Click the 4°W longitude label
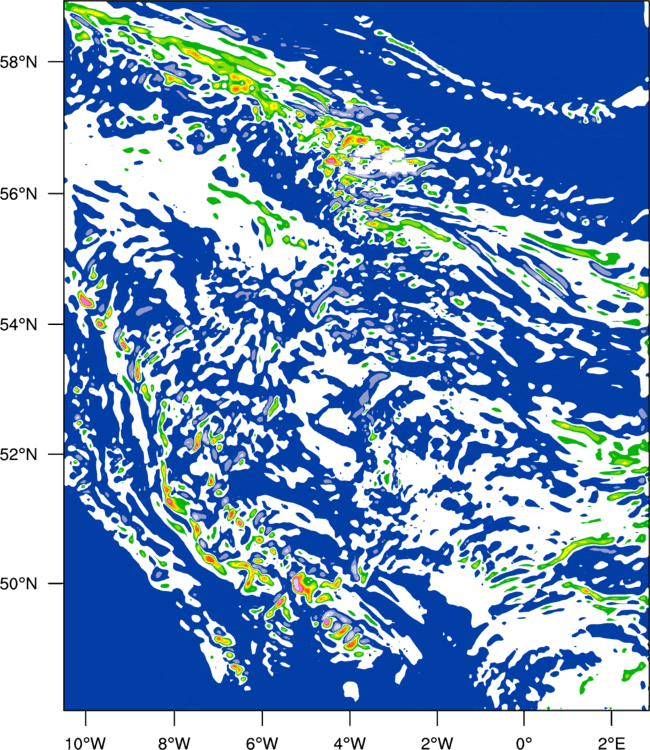This screenshot has height=750, width=650. click(x=350, y=743)
